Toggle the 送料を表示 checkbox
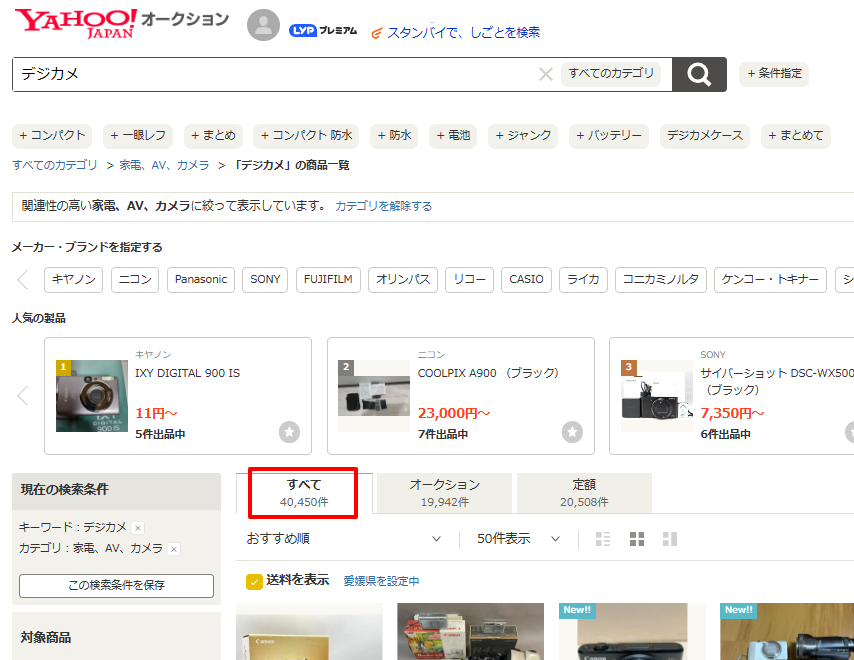 click(x=255, y=581)
